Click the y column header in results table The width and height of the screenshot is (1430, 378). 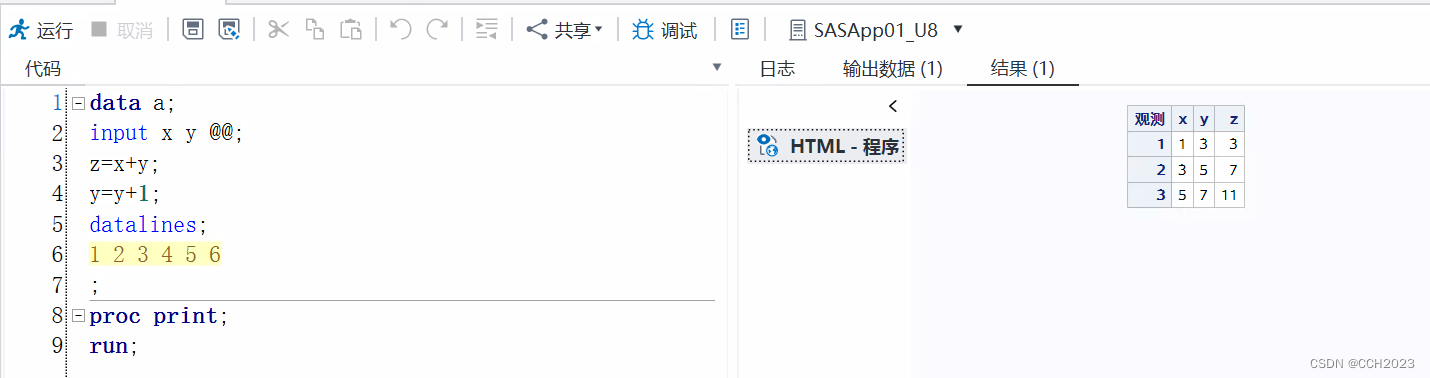pos(1204,119)
